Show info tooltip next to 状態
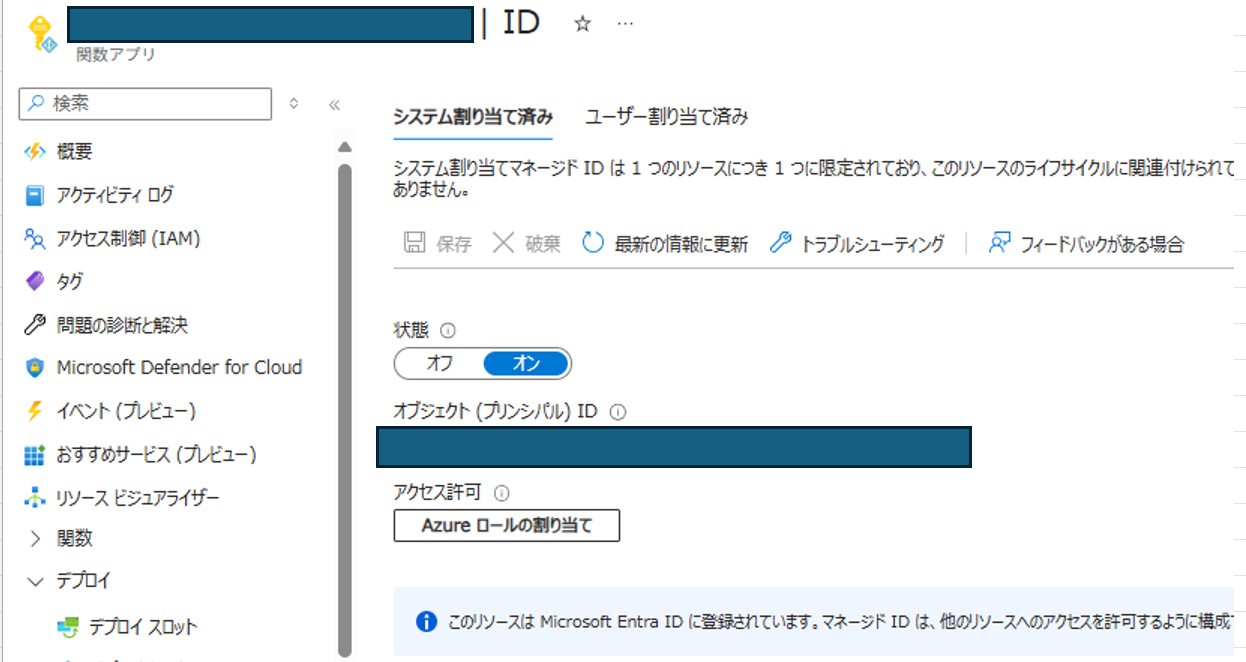Screen dimensions: 1246x662 click(449, 330)
